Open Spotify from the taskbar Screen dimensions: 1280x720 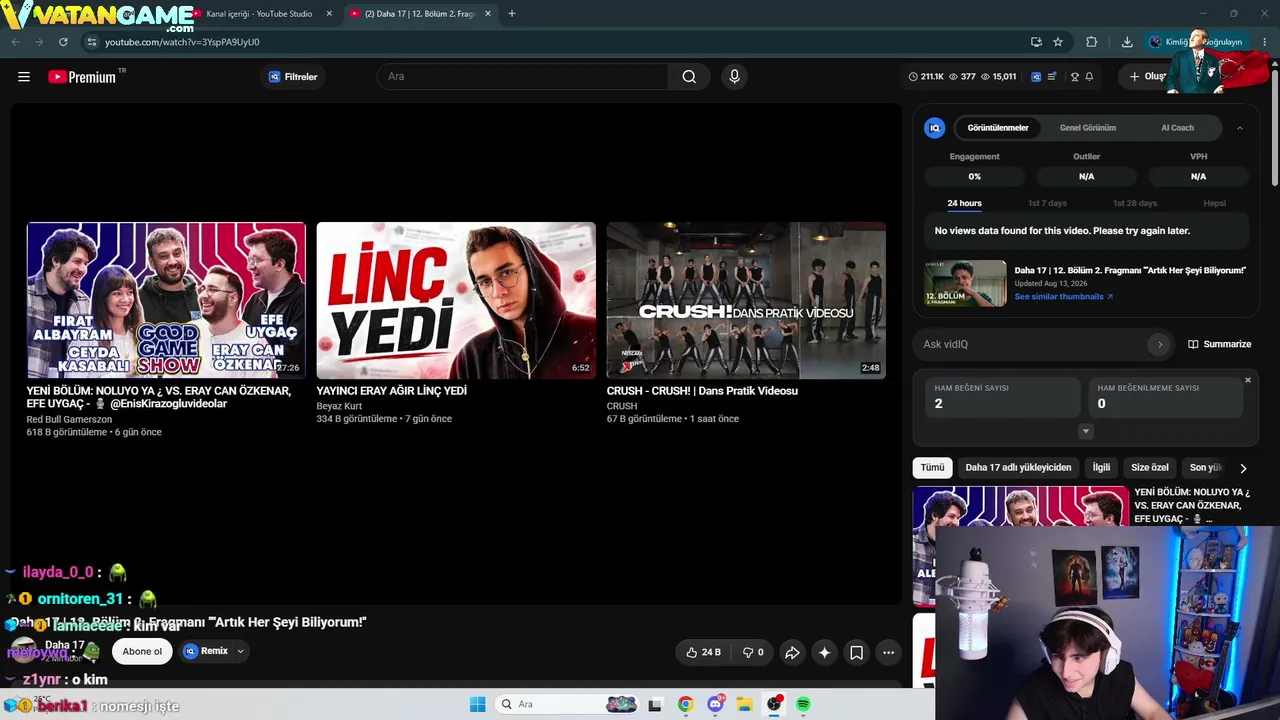tap(803, 704)
